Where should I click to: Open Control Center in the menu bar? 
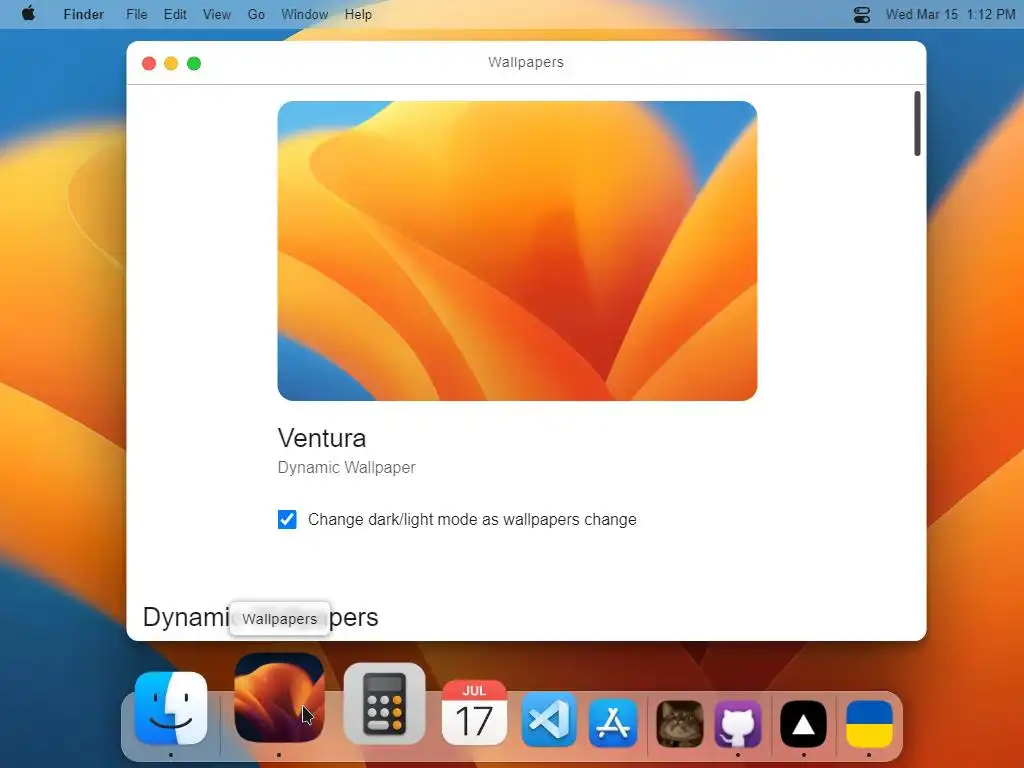click(862, 14)
